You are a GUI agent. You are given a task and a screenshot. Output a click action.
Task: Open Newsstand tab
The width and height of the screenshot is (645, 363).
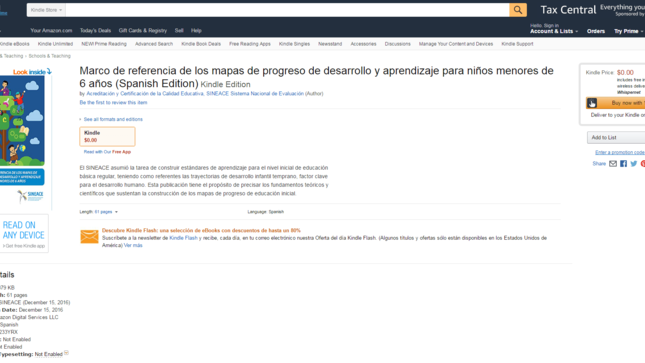click(330, 44)
